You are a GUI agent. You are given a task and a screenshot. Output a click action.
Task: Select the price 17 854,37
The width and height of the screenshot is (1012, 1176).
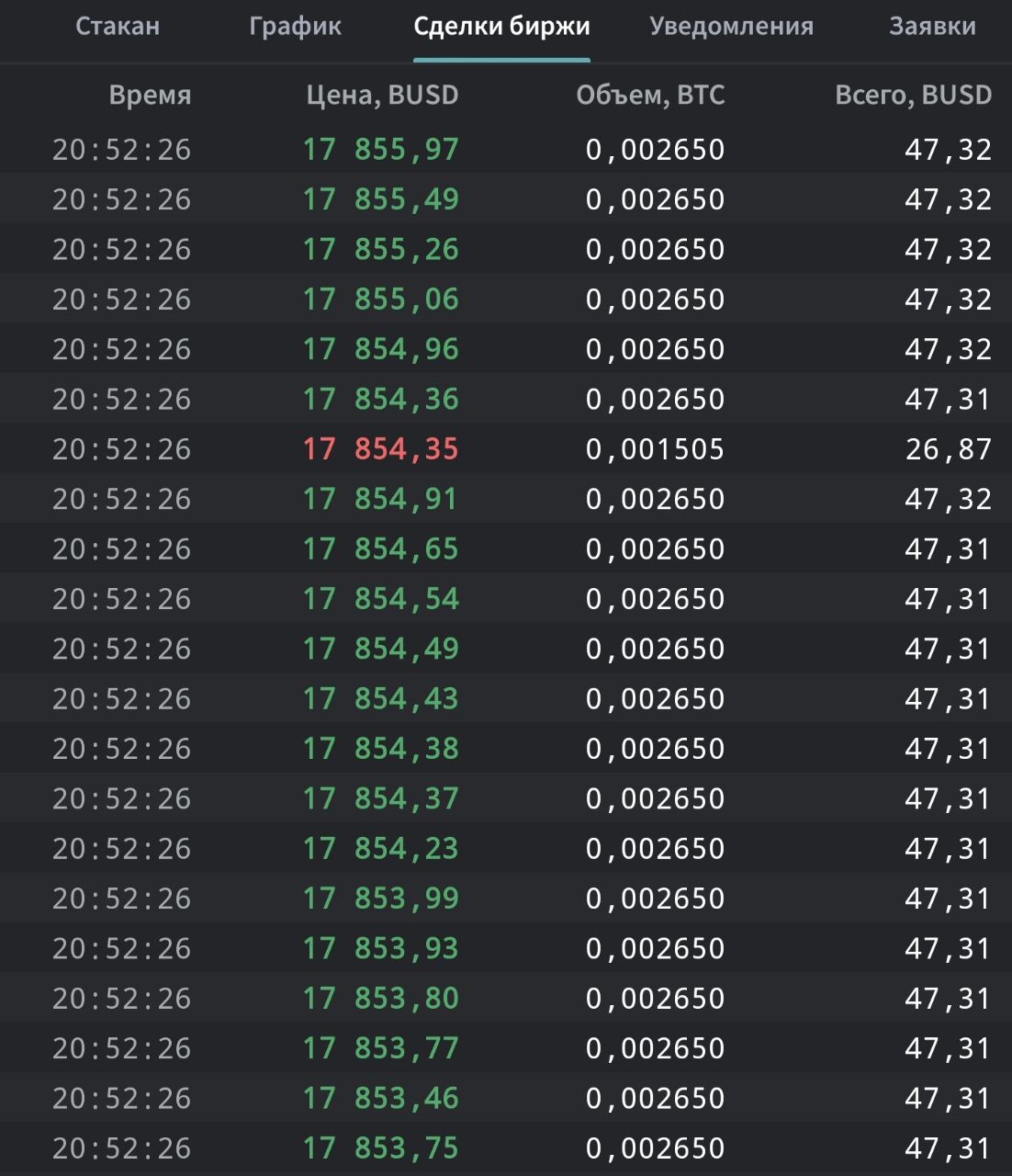pyautogui.click(x=381, y=798)
